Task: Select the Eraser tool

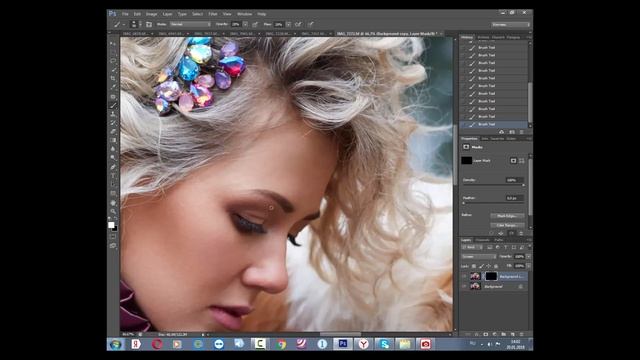Action: pos(113,131)
